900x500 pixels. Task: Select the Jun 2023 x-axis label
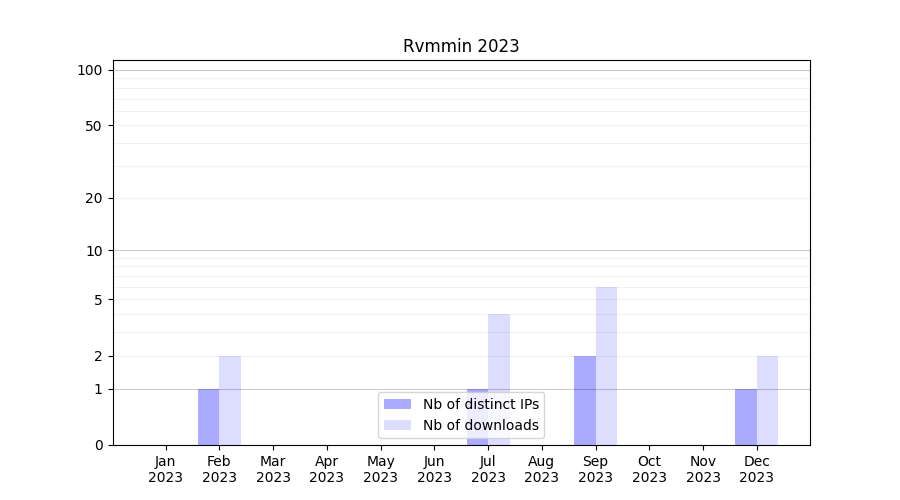(434, 469)
